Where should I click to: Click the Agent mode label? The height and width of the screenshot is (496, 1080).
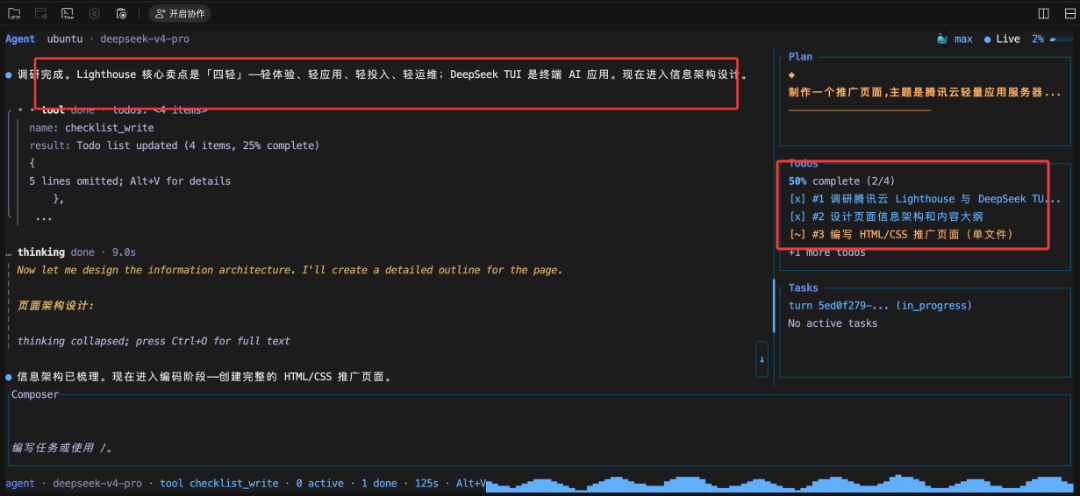click(20, 39)
